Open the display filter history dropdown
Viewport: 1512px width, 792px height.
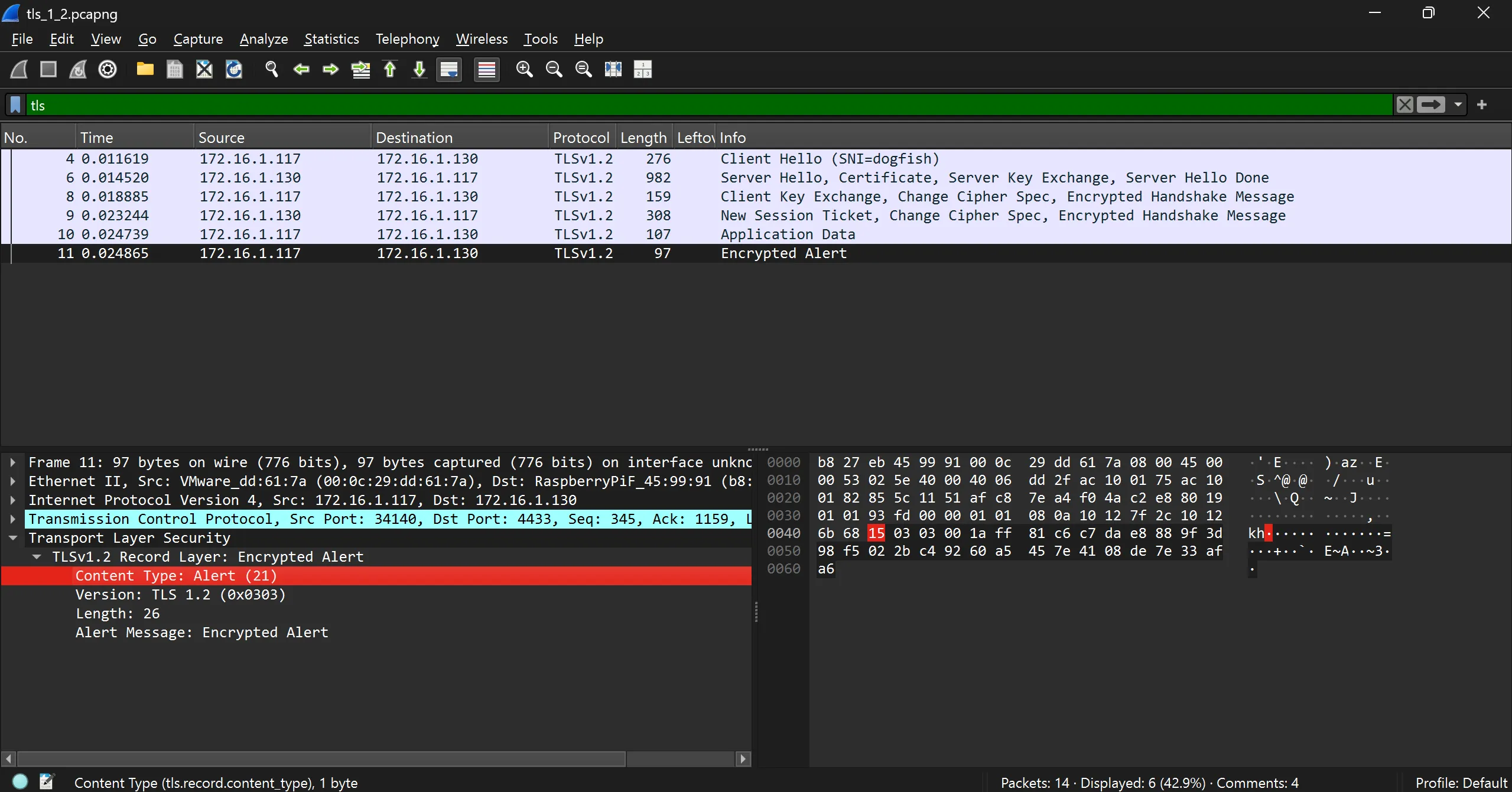[x=1458, y=105]
